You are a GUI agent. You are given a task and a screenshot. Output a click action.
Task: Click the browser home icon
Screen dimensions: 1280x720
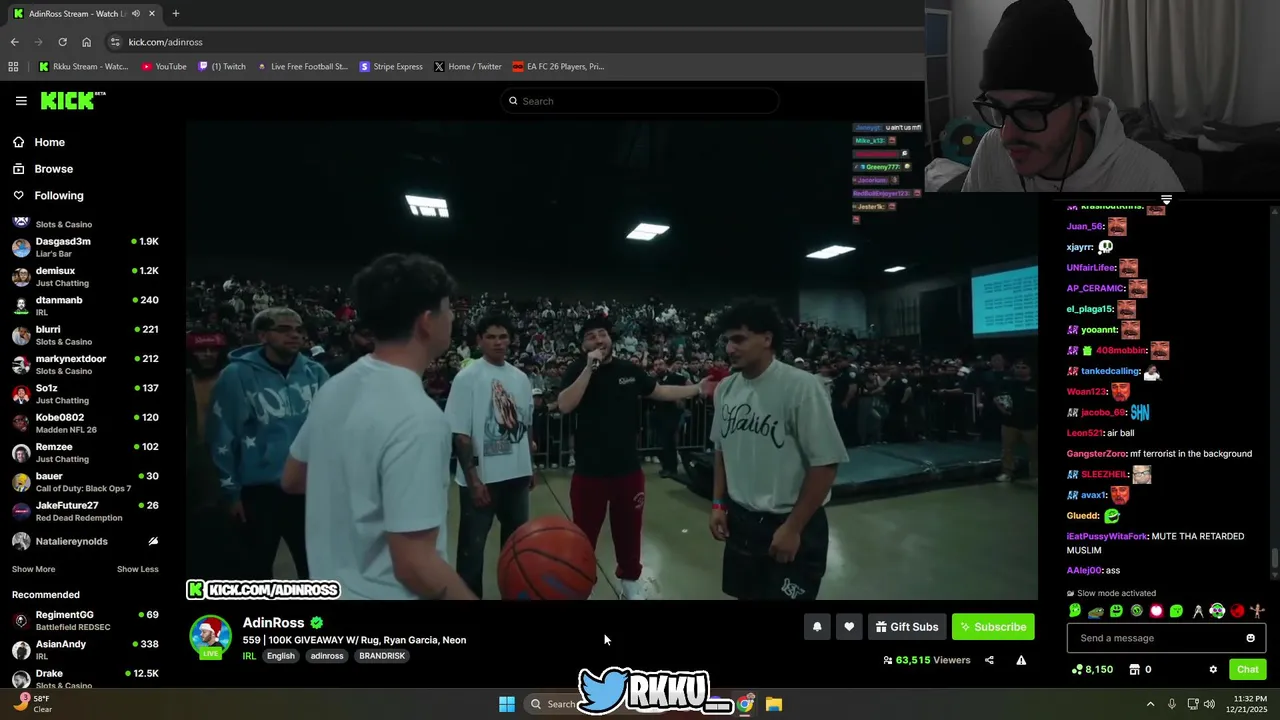point(86,42)
